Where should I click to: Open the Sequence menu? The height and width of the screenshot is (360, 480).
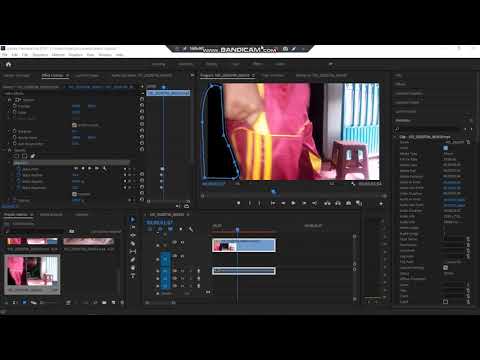40,55
